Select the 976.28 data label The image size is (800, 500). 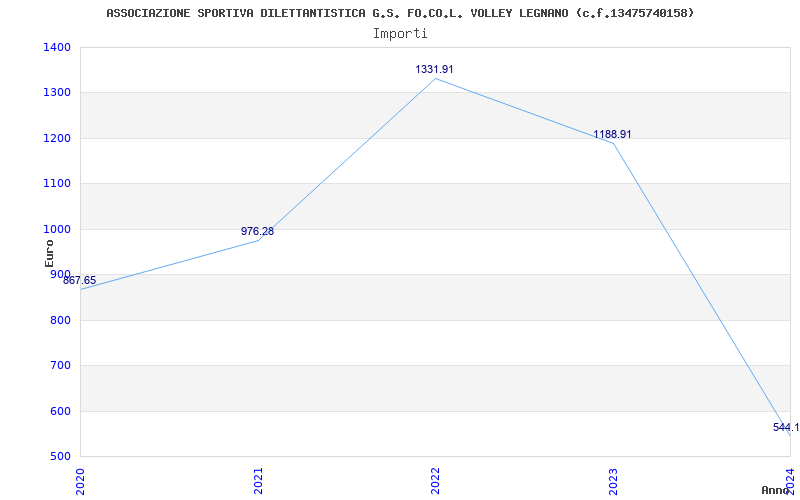coord(257,231)
